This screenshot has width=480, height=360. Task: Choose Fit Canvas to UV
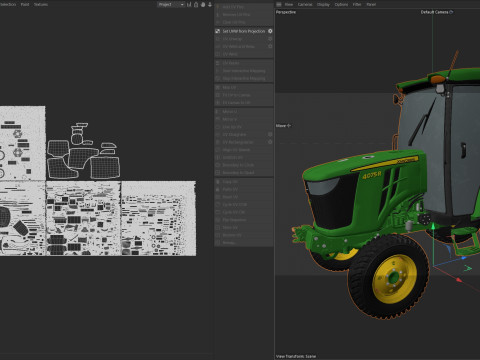[244, 103]
